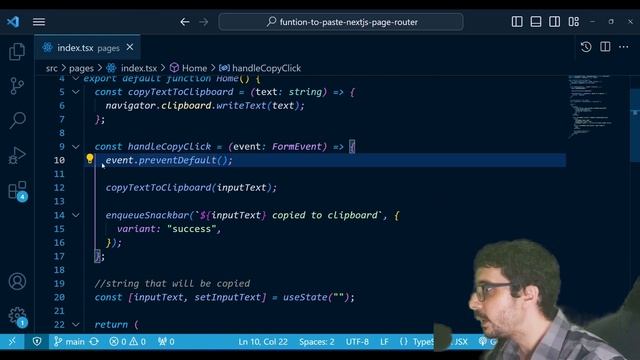Collapse the fold at line 9
This screenshot has width=640, height=360.
[76, 147]
